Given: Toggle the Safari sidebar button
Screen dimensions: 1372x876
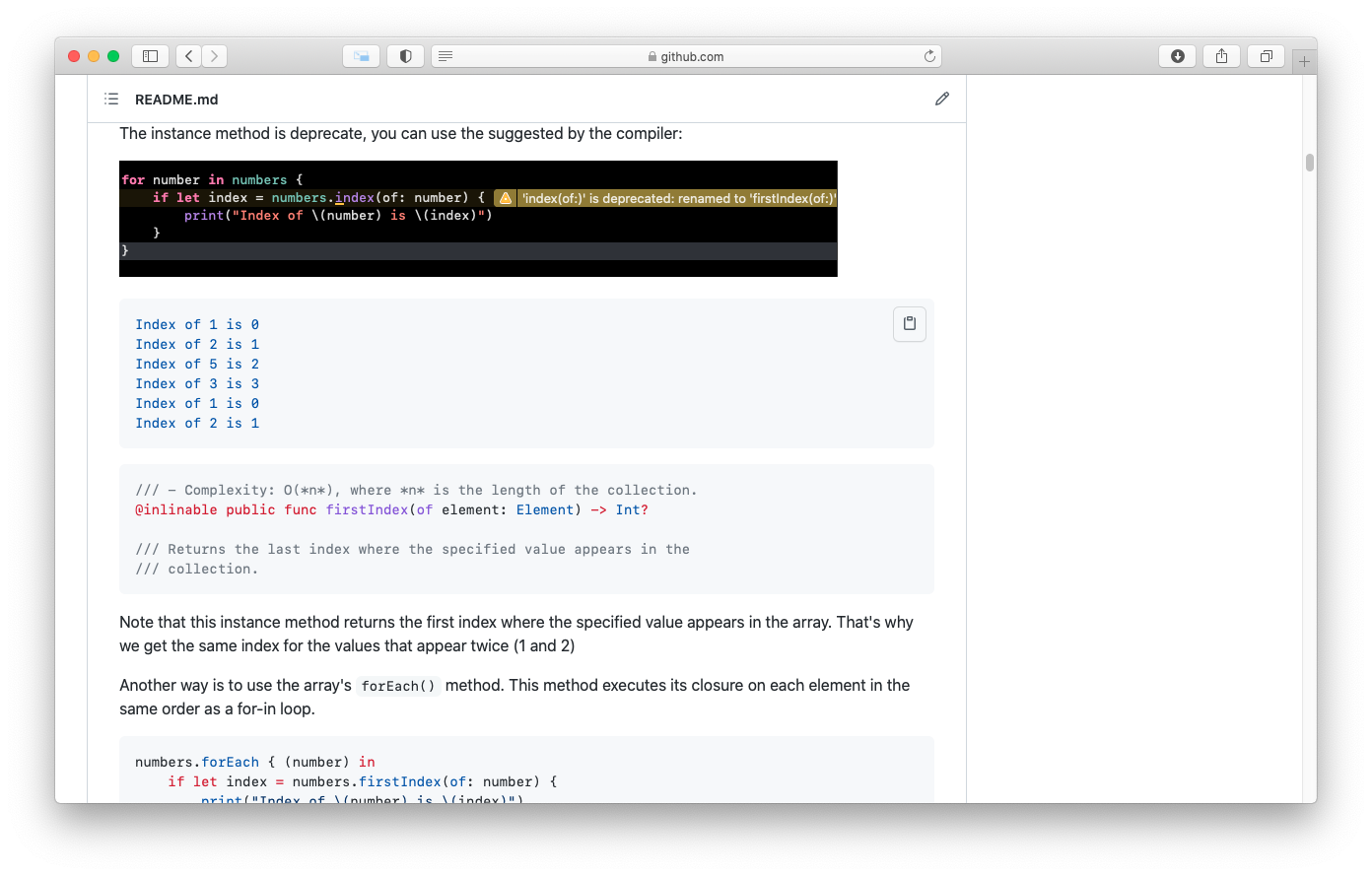Looking at the screenshot, I should click(x=151, y=56).
